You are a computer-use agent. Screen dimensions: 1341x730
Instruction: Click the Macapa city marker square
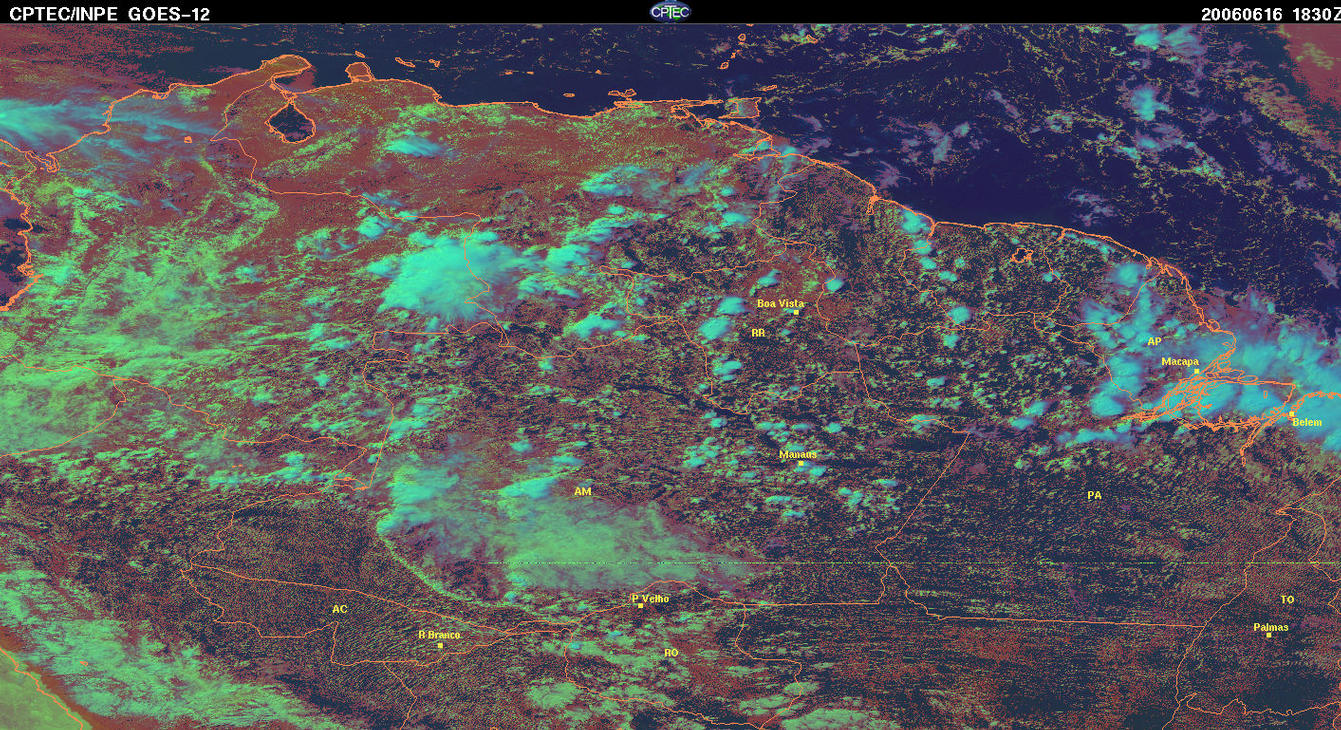coord(1196,371)
